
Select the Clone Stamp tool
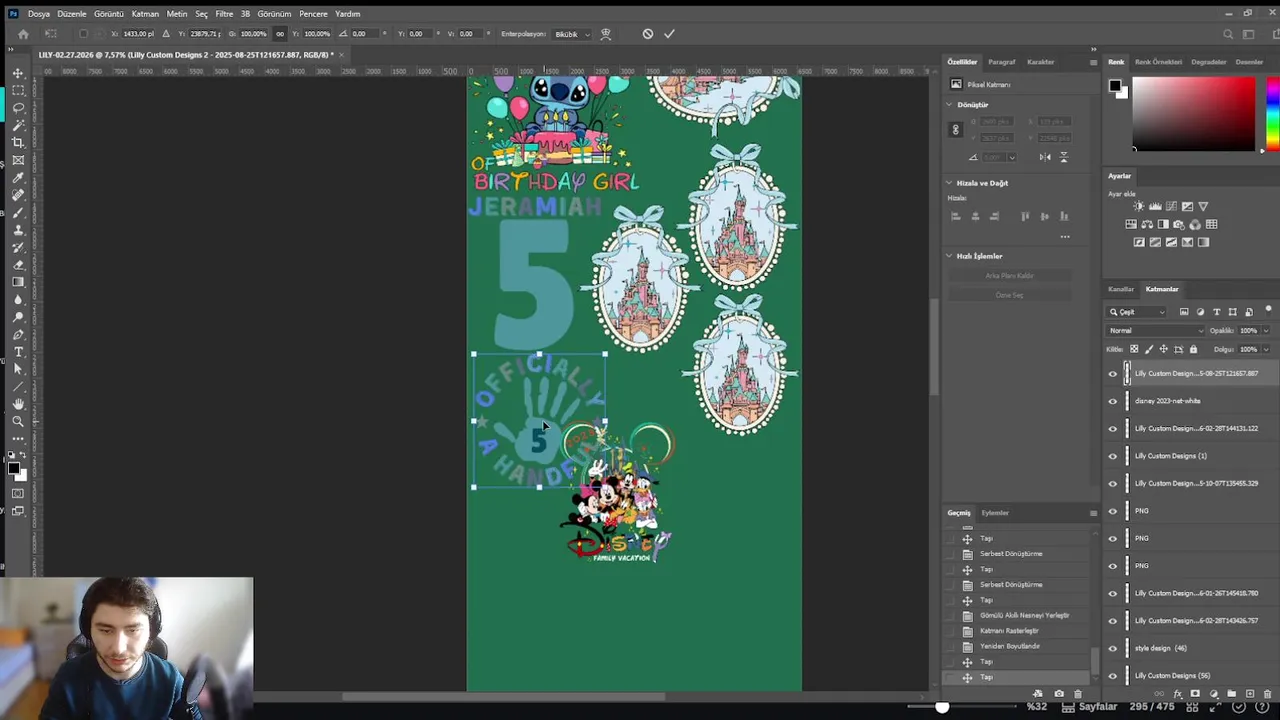point(18,230)
